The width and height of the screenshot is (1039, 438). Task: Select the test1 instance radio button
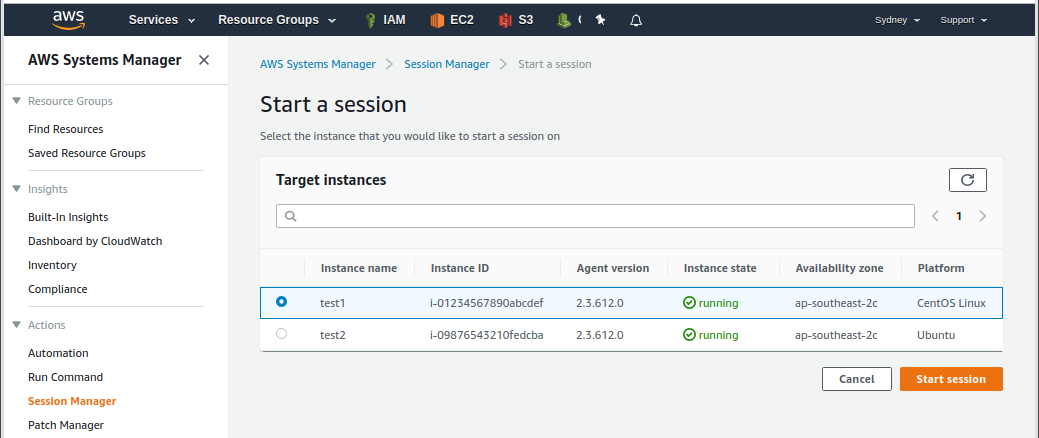[282, 301]
